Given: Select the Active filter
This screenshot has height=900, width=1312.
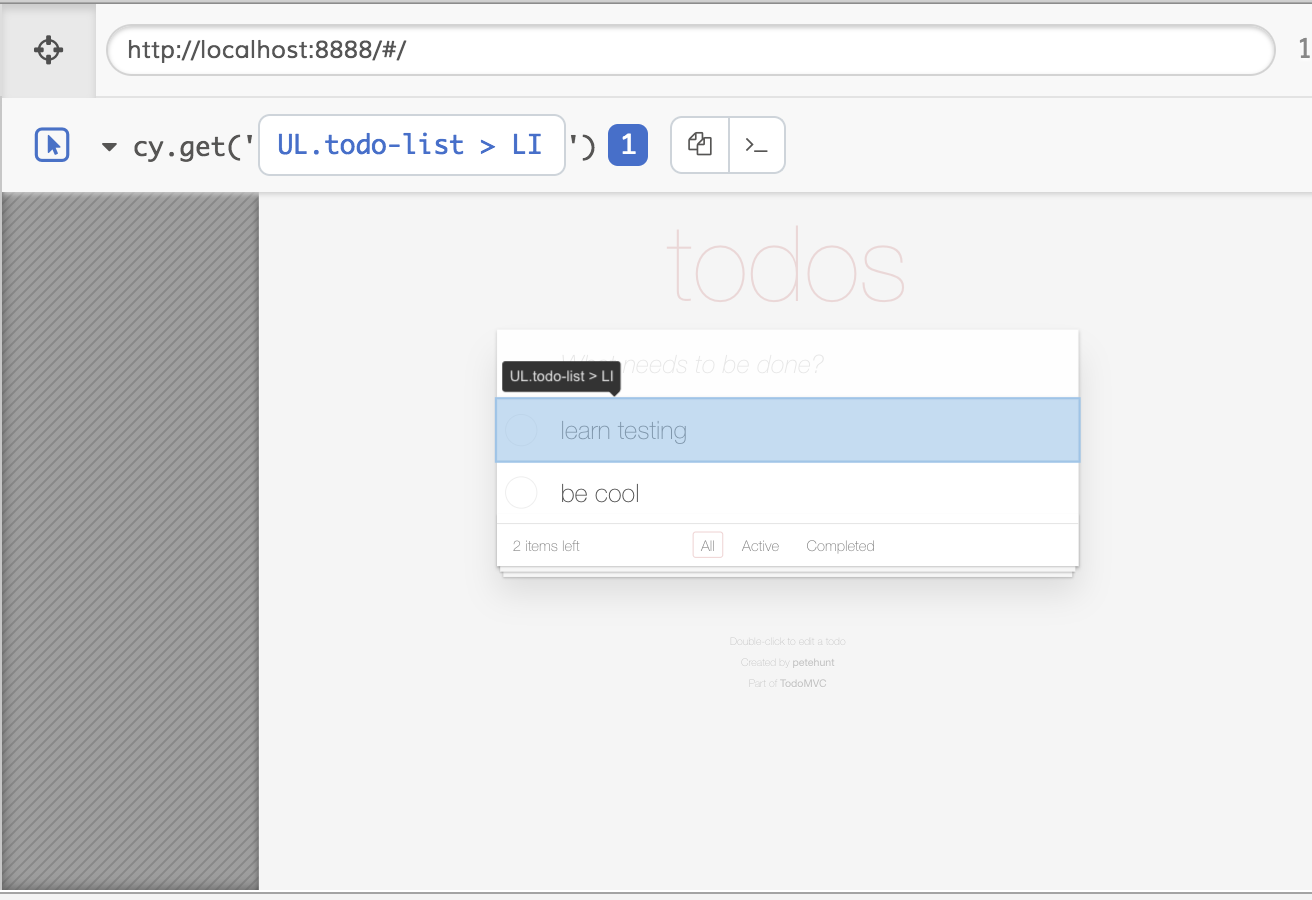Looking at the screenshot, I should tap(760, 546).
